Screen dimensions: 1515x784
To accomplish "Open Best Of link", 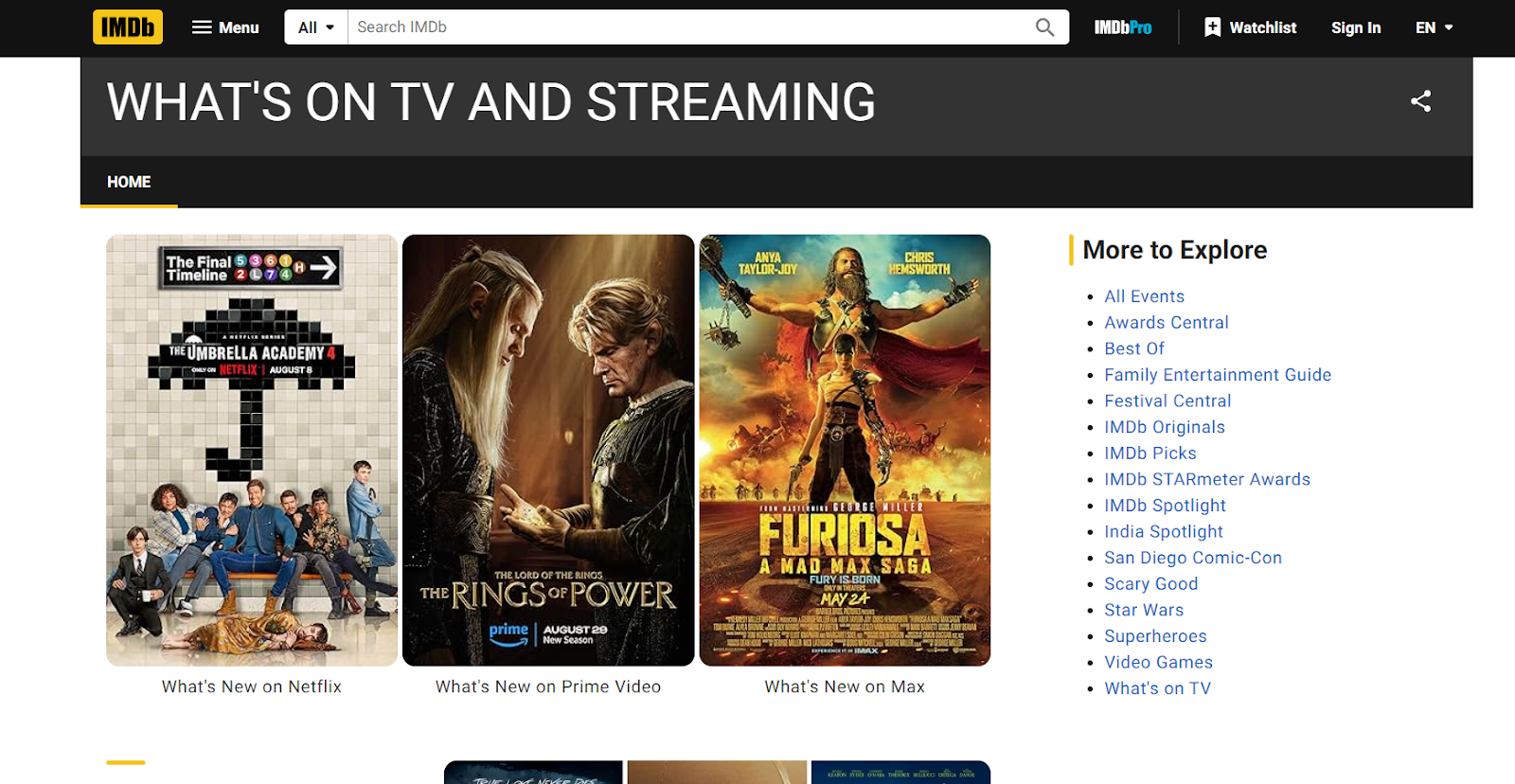I will [x=1134, y=348].
